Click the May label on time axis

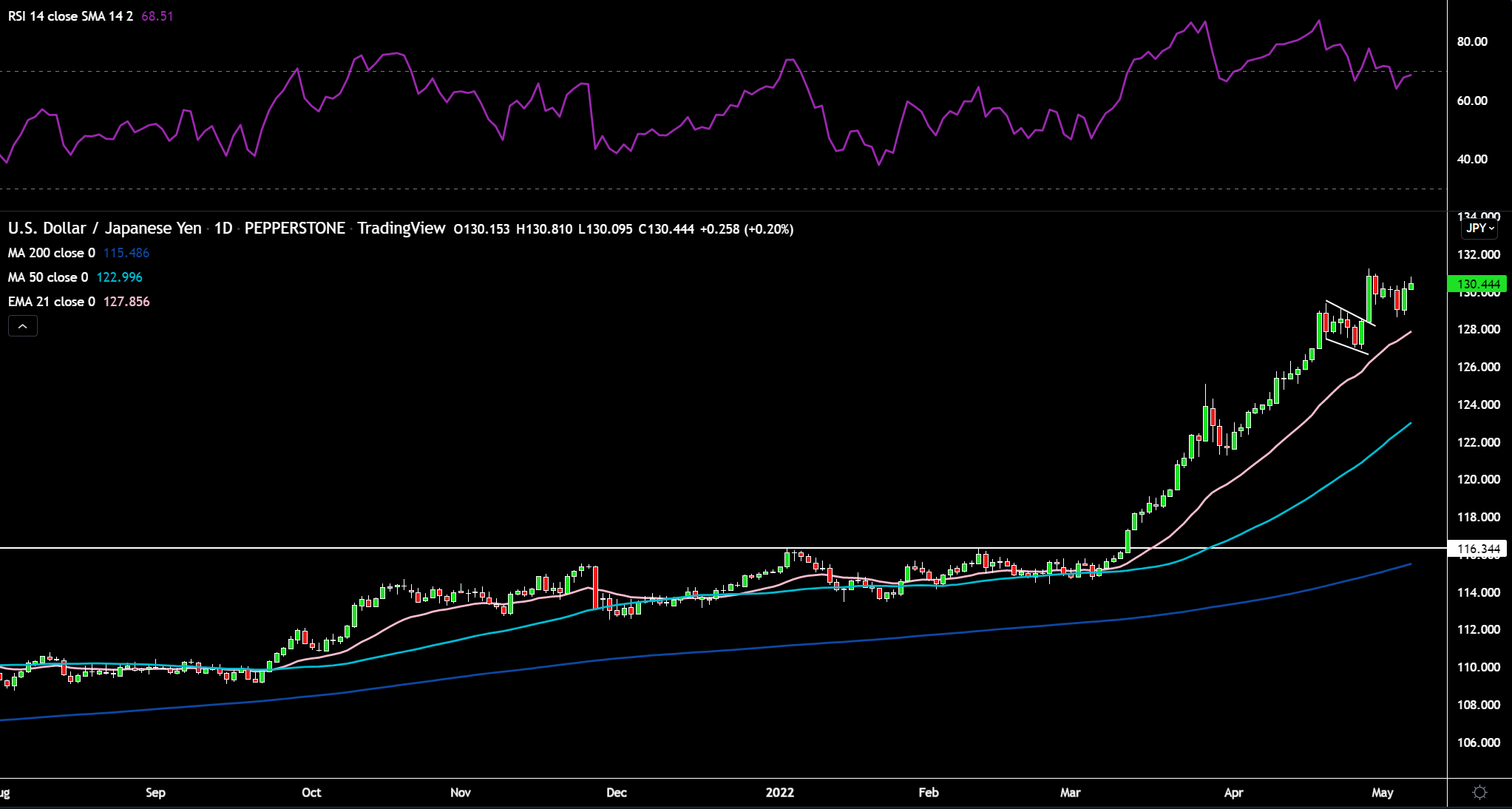click(1382, 793)
